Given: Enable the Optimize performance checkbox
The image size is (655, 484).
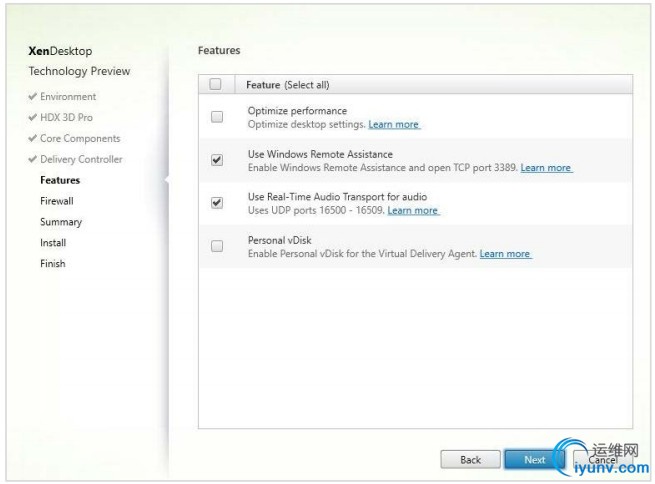Looking at the screenshot, I should click(x=217, y=117).
